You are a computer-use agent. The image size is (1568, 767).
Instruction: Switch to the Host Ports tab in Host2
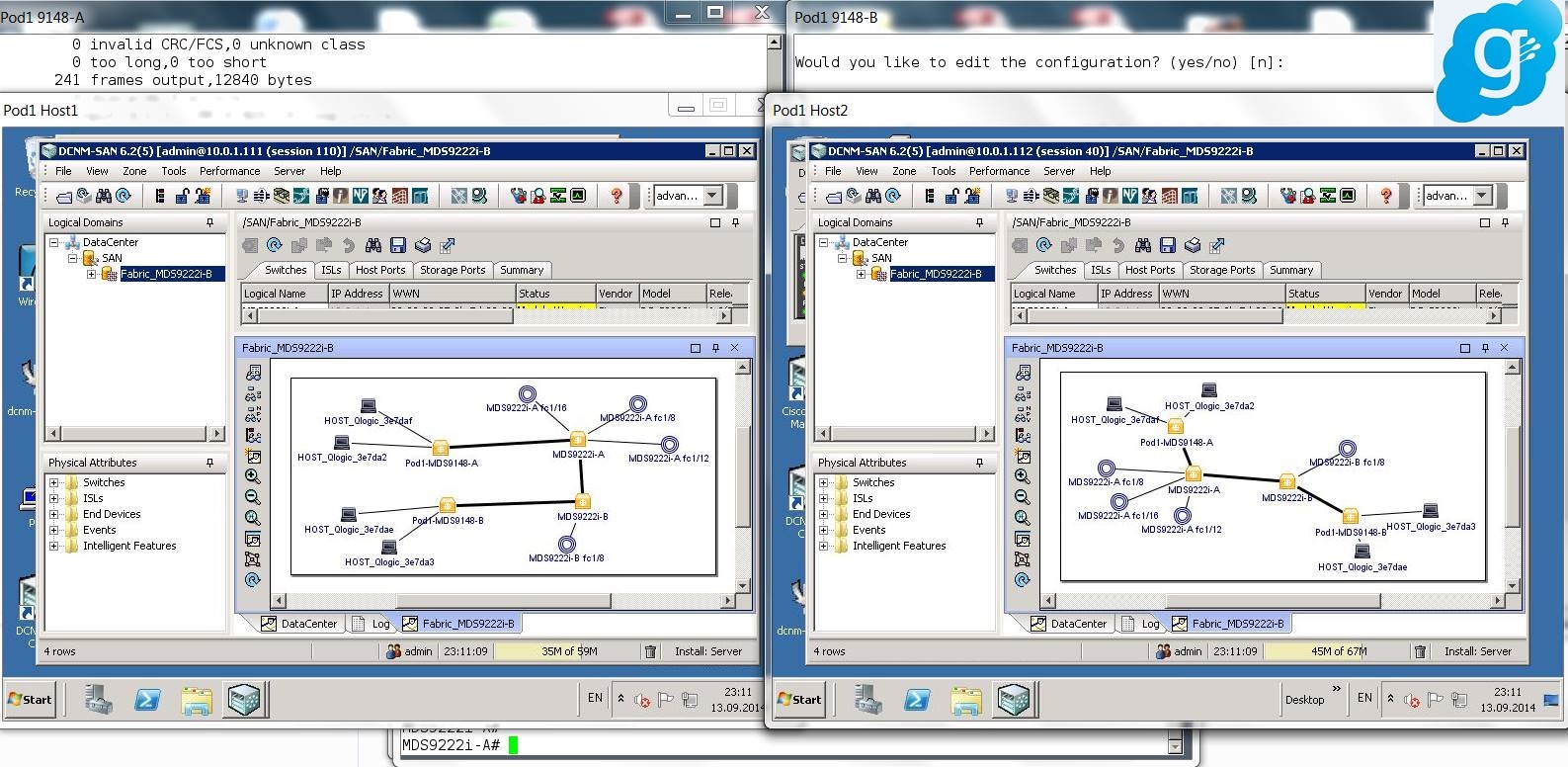[x=1150, y=270]
